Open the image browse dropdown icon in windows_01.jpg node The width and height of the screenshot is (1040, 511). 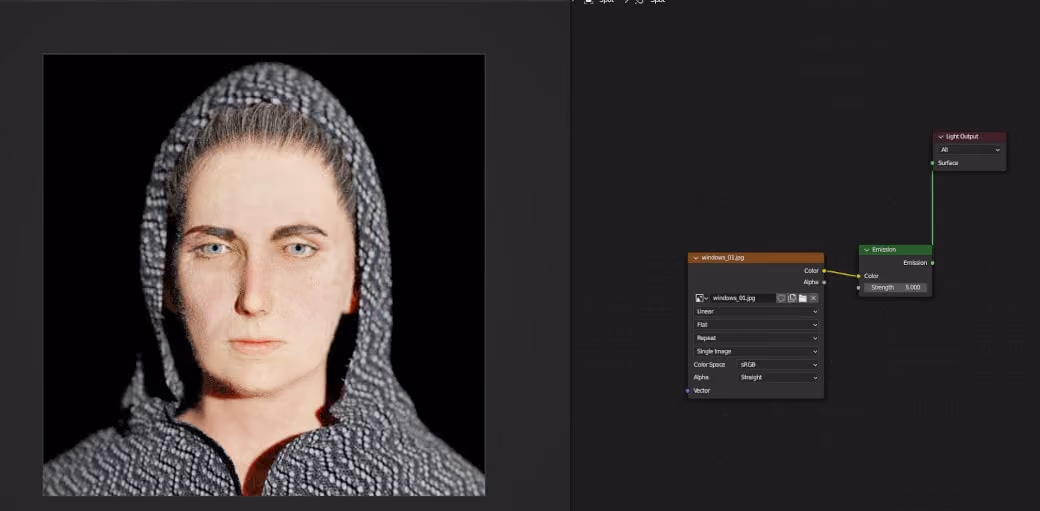pos(702,298)
